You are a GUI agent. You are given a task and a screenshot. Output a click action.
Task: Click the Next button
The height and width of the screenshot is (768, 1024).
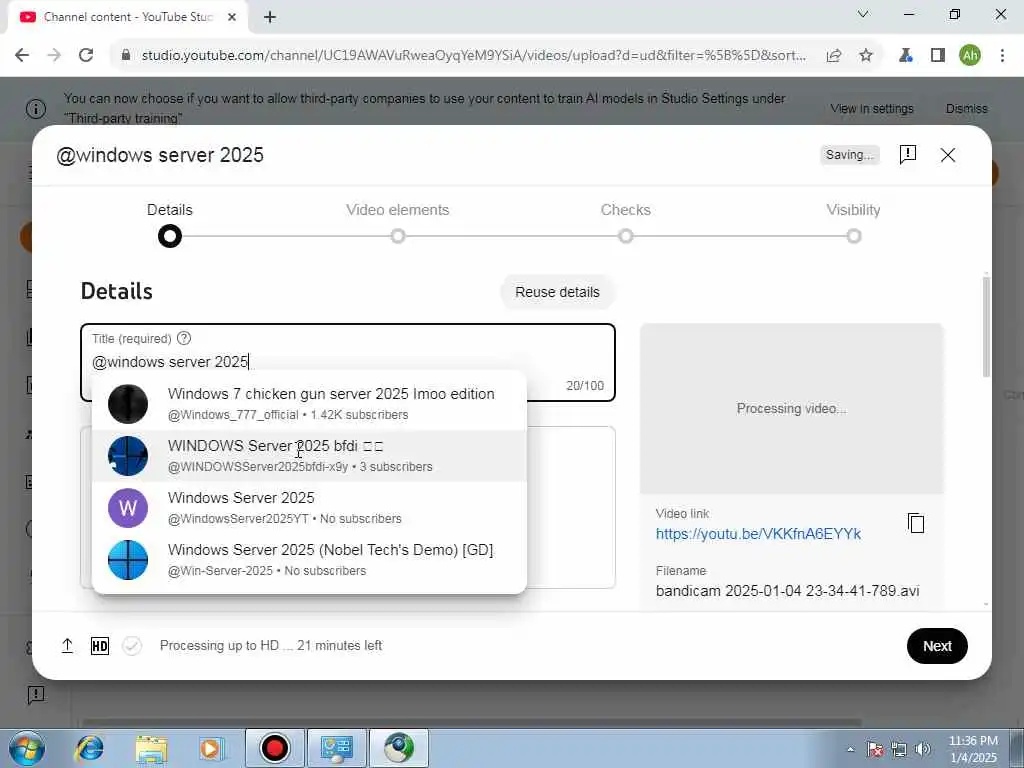coord(937,646)
